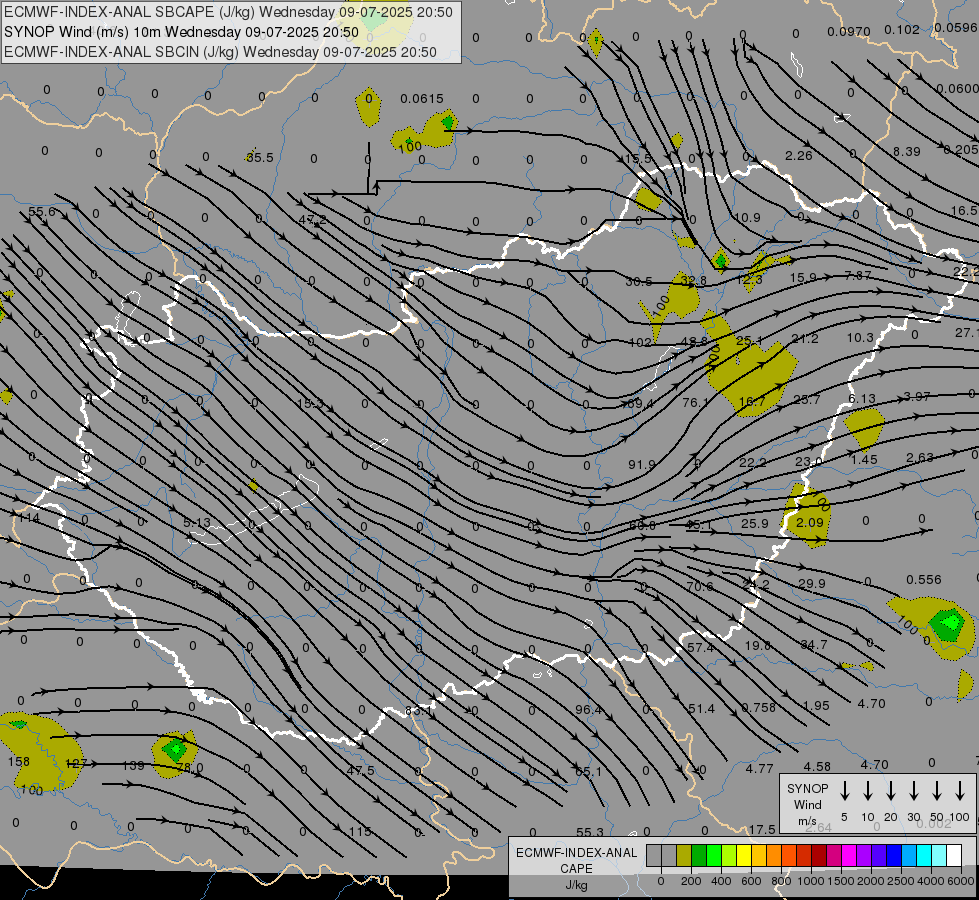Click the 5.13 value near the lake
This screenshot has width=979, height=900.
point(197,522)
